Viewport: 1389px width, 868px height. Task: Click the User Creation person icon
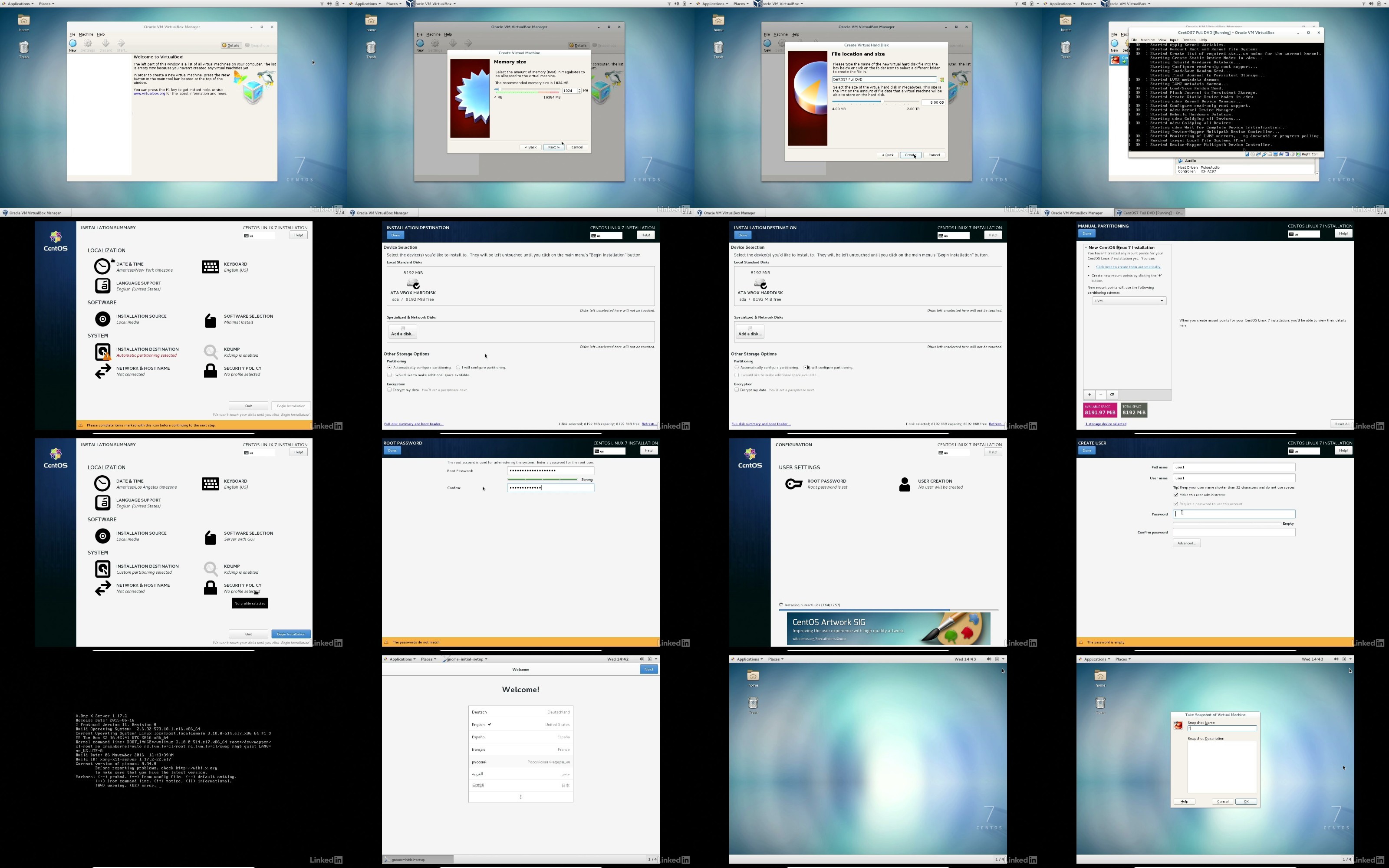click(x=905, y=484)
